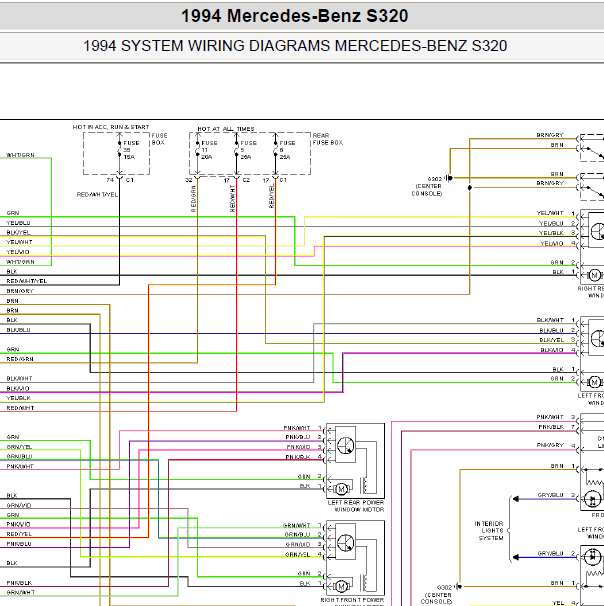Click the HOT IN ACC, RUN & START label
Screen dimensions: 604x606
coord(111,127)
